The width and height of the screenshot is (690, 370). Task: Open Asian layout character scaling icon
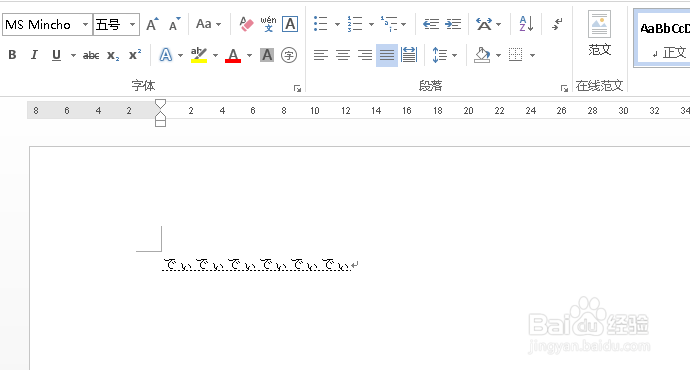click(484, 24)
